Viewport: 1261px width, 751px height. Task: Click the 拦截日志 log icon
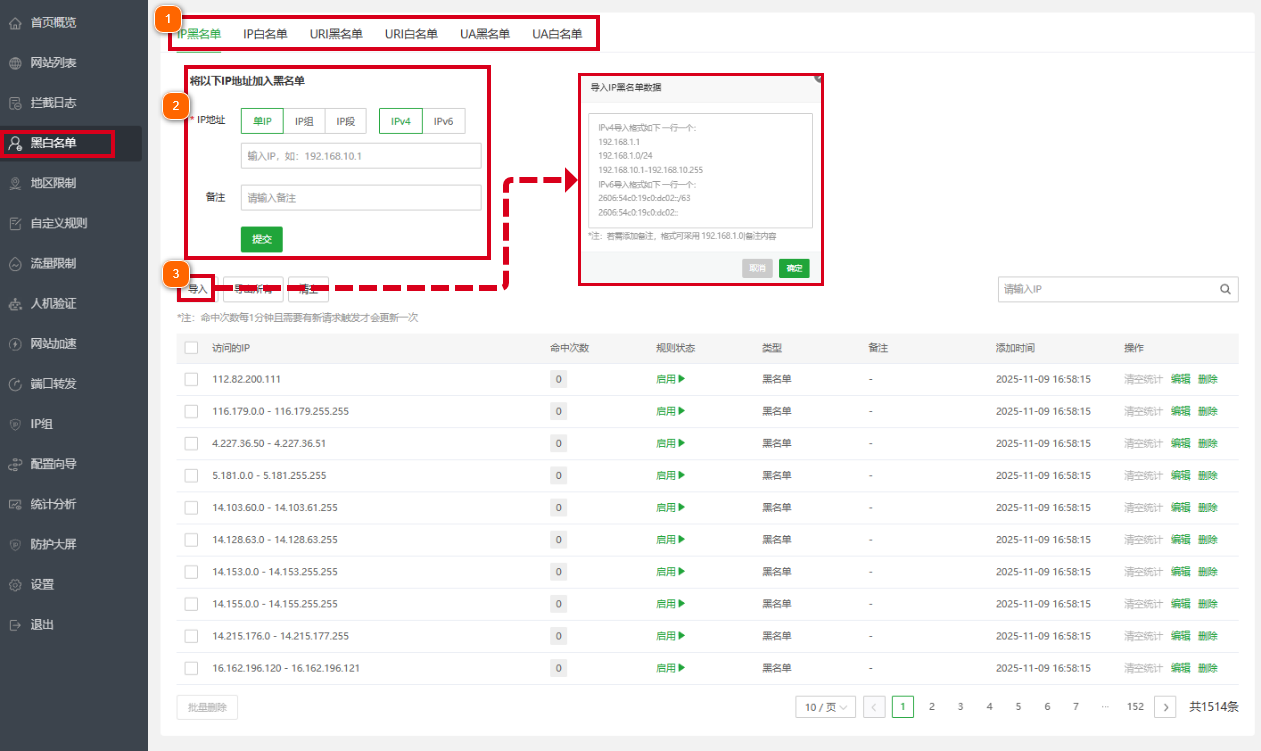(15, 103)
